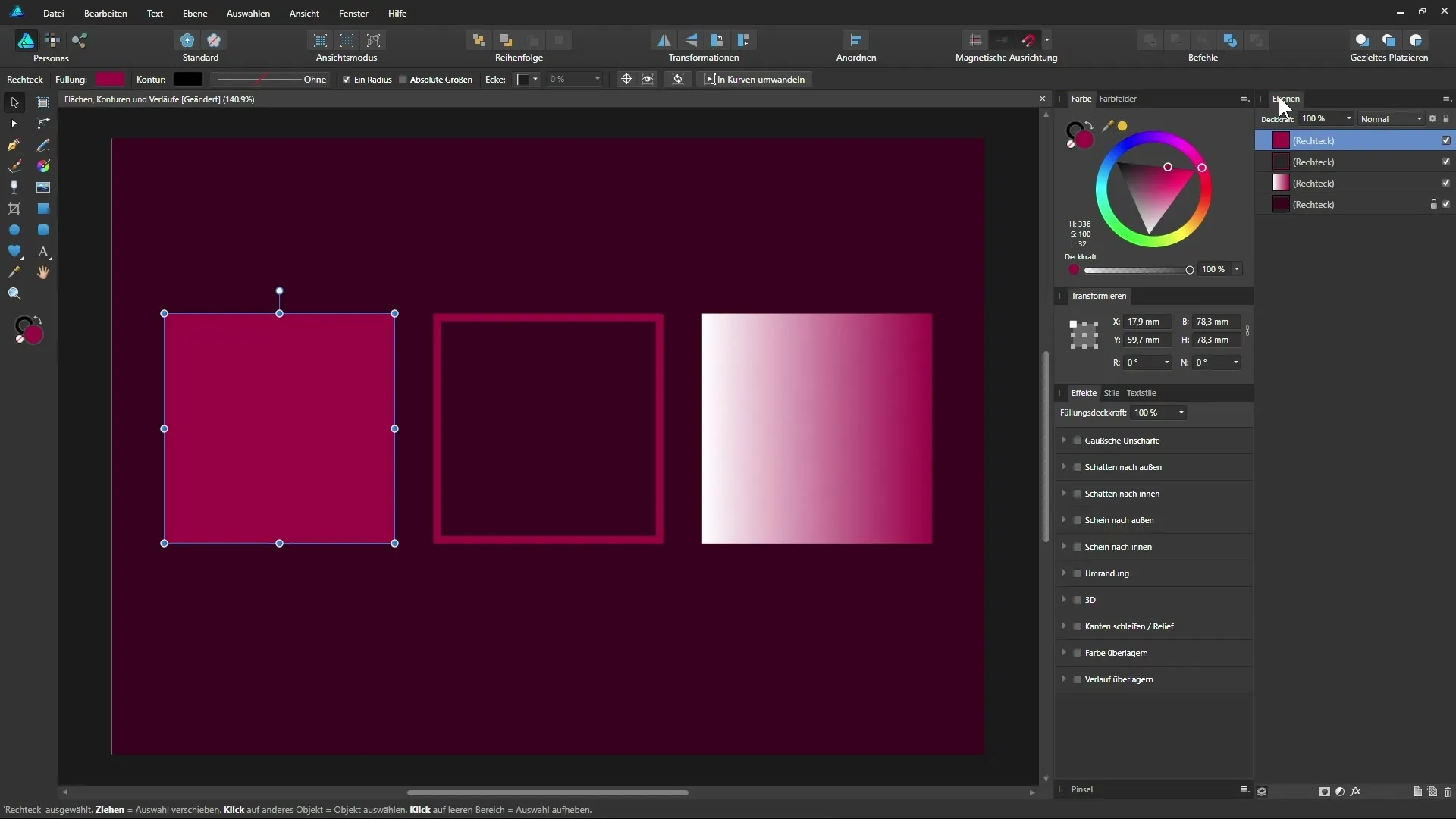Close the document tab with X
Image resolution: width=1456 pixels, height=819 pixels.
click(x=1042, y=99)
